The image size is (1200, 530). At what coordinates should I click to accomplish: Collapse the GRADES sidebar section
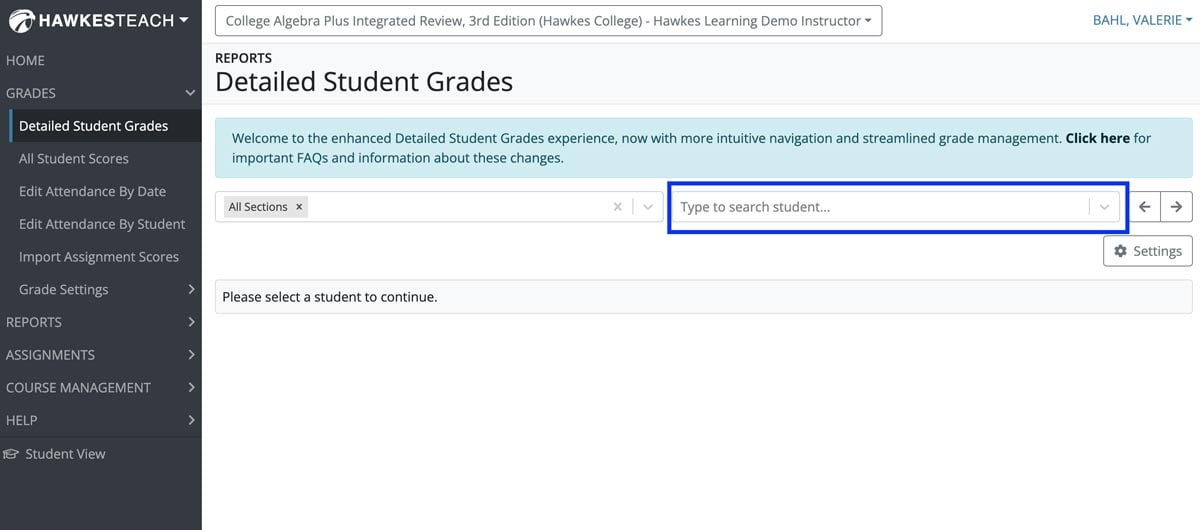click(x=190, y=93)
